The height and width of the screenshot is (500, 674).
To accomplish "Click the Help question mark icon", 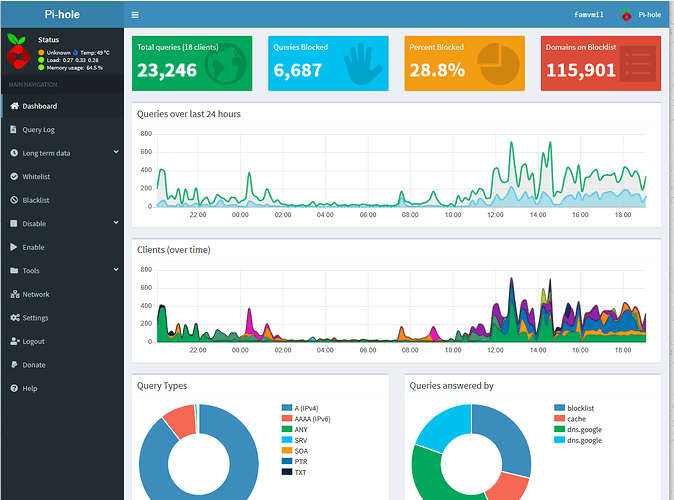I will click(14, 388).
